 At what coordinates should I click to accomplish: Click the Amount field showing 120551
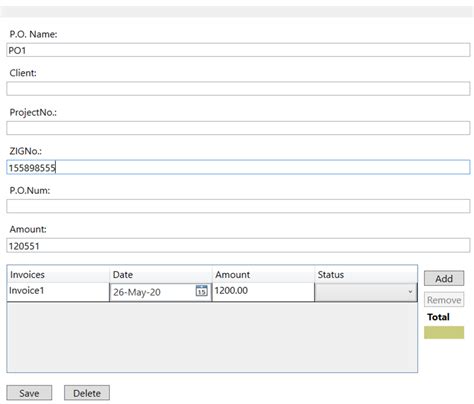(x=238, y=245)
